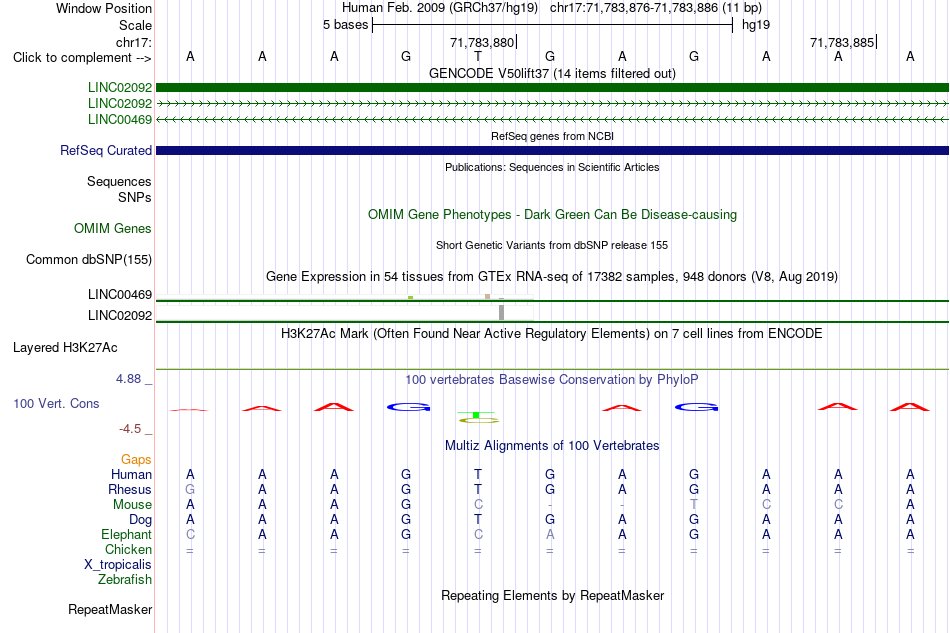
Task: Click the '5 bases' scale bar label
Action: pos(345,25)
